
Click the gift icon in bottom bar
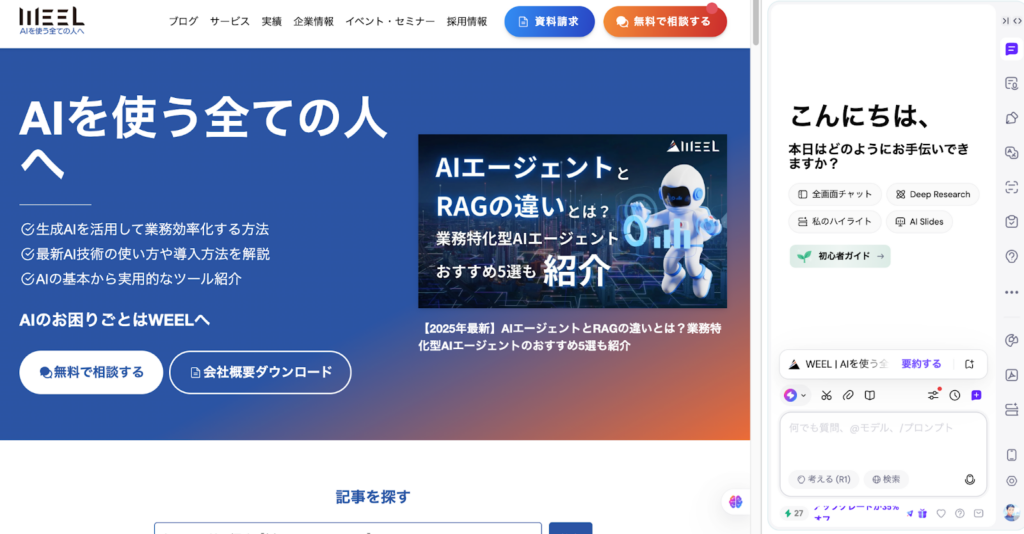point(923,513)
